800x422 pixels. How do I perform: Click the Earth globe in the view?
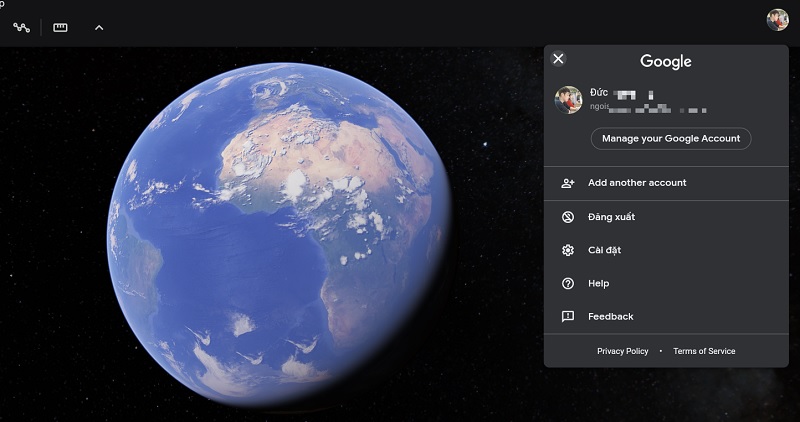(279, 235)
